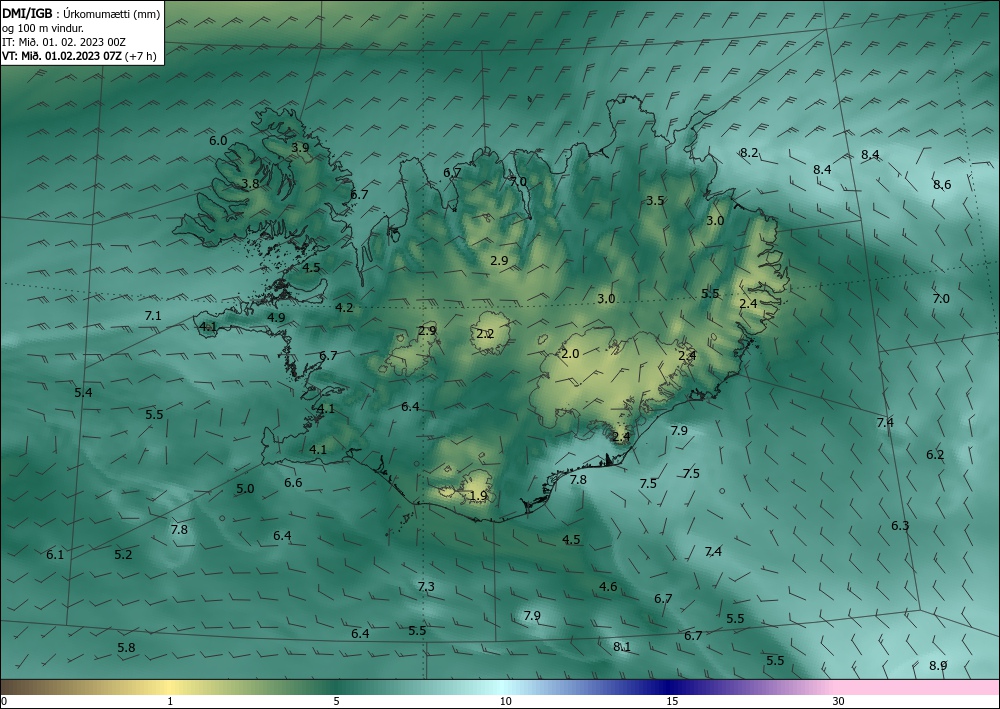
Task: Pick the 8.6 value on the map
Action: 942,184
